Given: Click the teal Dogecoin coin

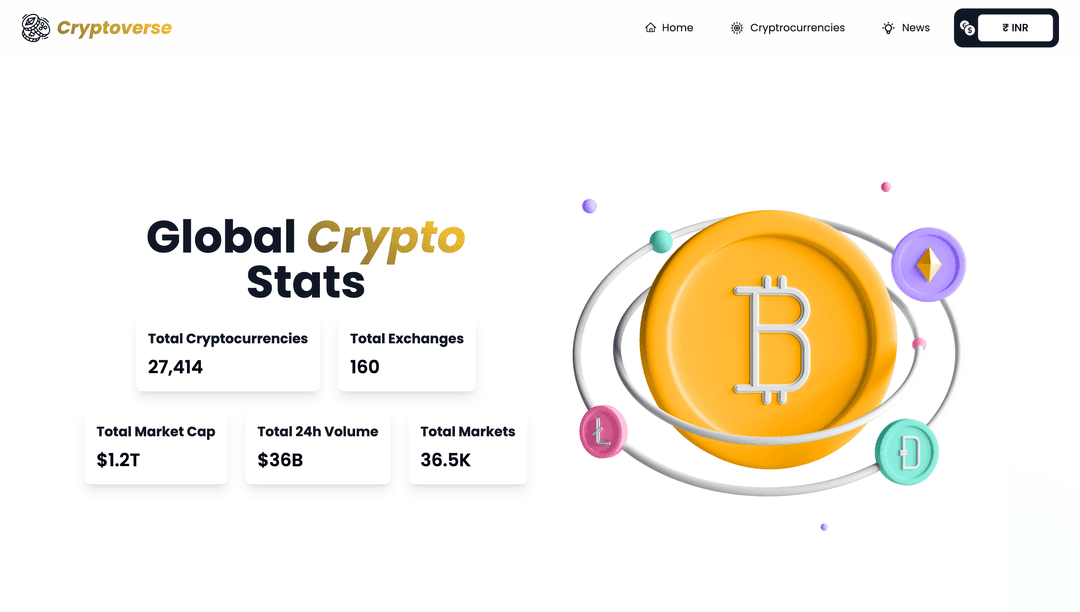Looking at the screenshot, I should pyautogui.click(x=906, y=453).
